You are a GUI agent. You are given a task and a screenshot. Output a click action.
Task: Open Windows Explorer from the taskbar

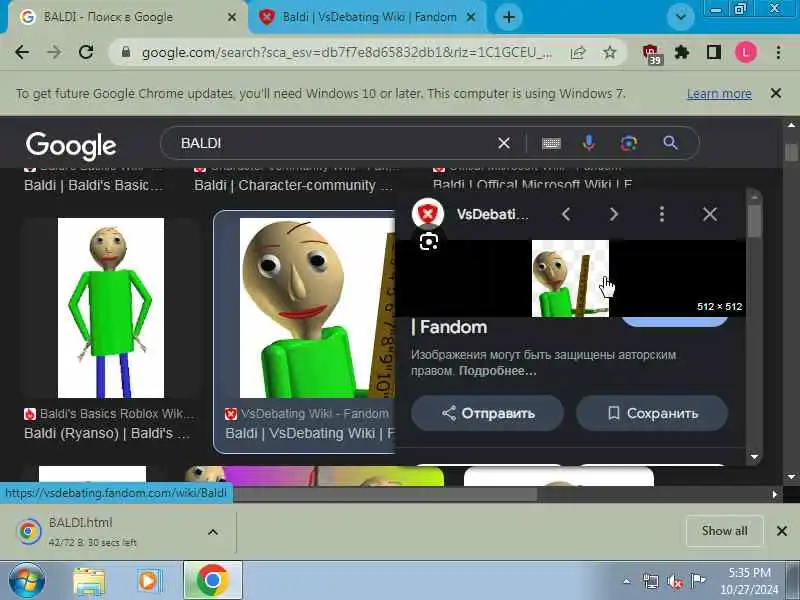point(89,581)
